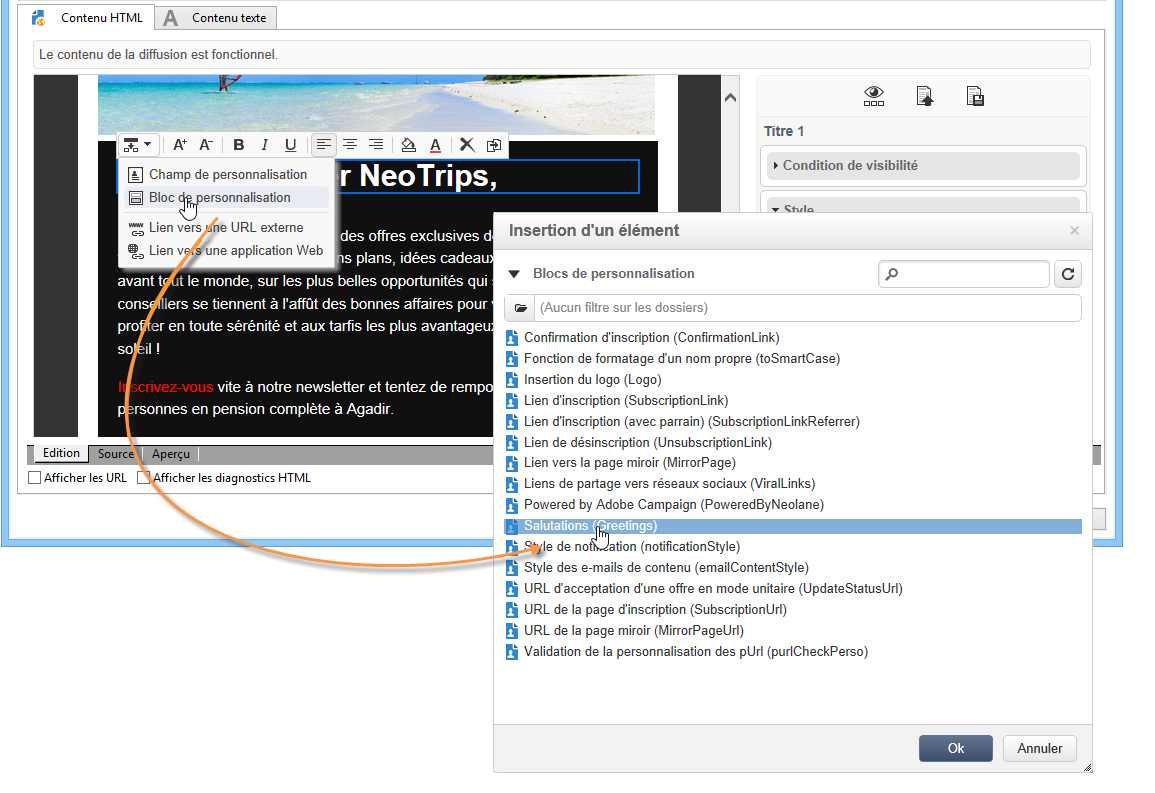
Task: Close the Insertion d'un élément dialog
Action: click(1074, 230)
